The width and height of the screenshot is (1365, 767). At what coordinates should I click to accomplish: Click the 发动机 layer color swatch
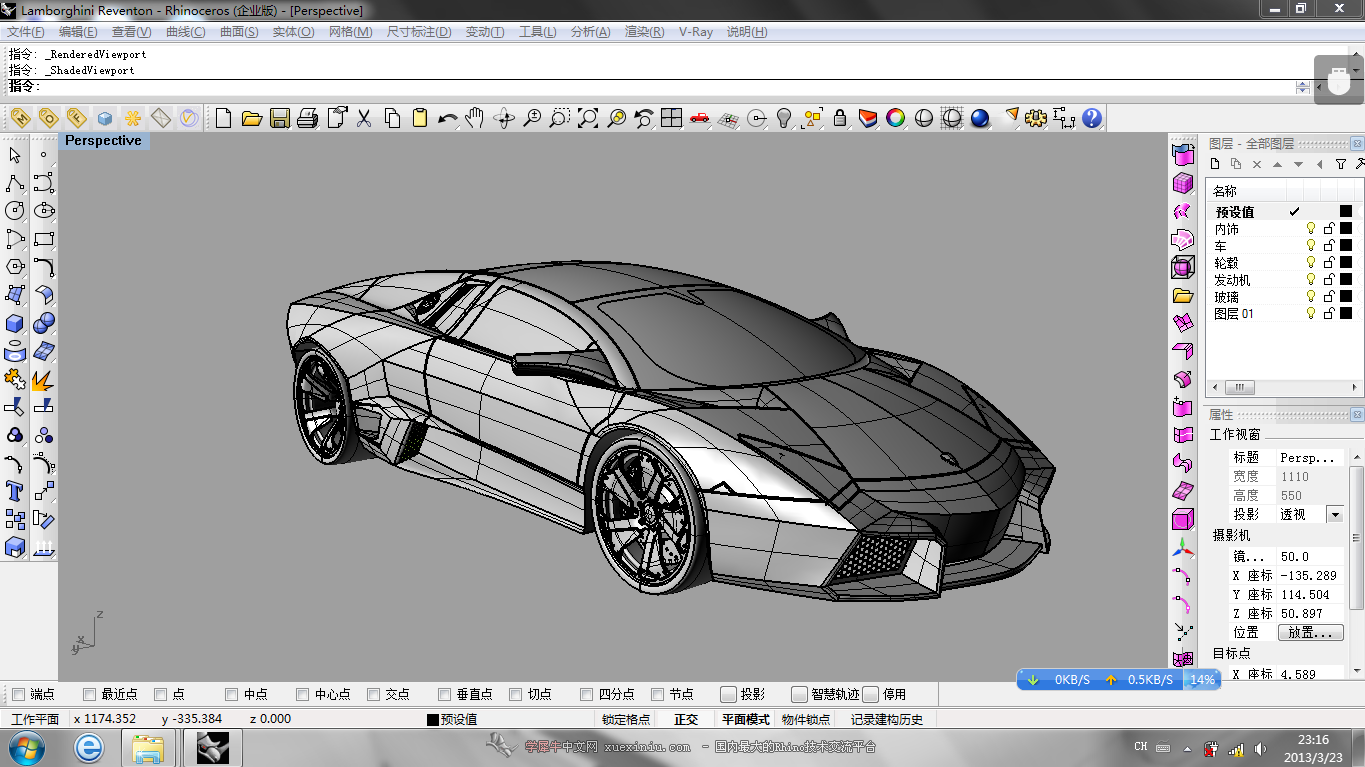1346,279
